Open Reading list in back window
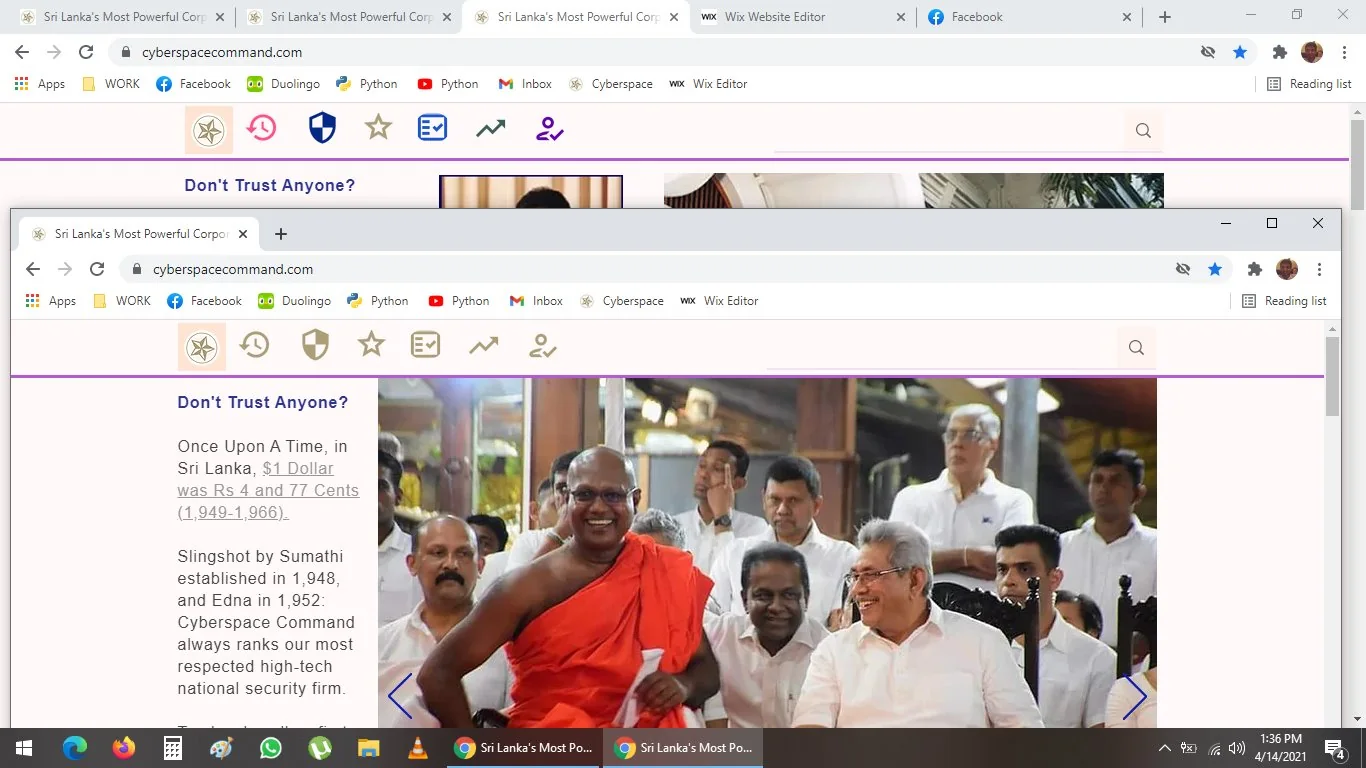1366x768 pixels. pyautogui.click(x=1309, y=84)
